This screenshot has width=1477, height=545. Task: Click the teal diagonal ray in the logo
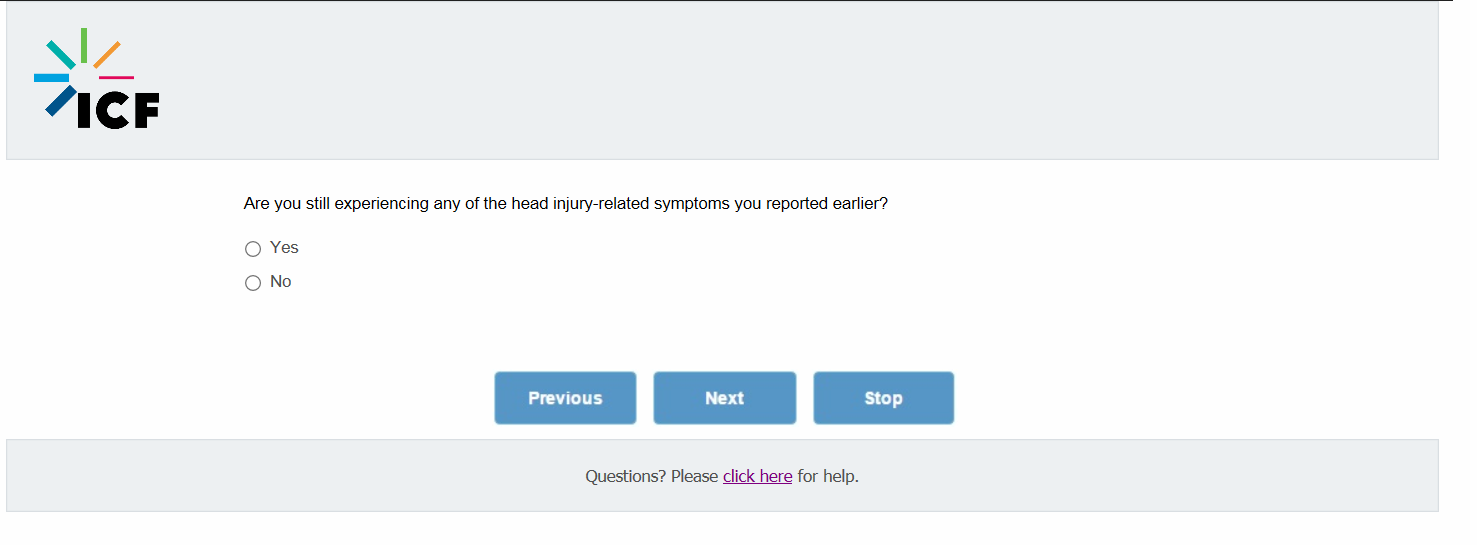61,55
